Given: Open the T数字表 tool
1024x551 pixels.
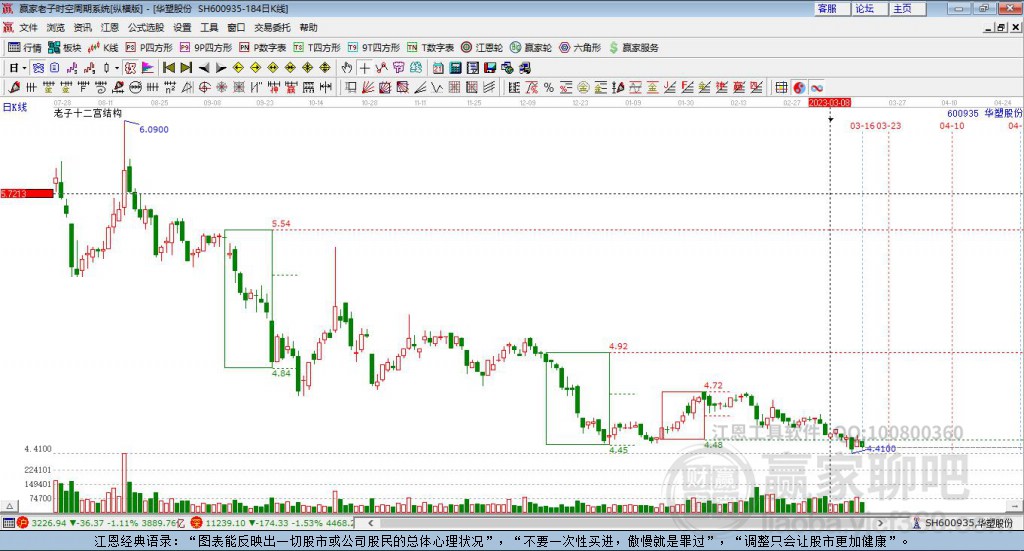Looking at the screenshot, I should pyautogui.click(x=430, y=48).
